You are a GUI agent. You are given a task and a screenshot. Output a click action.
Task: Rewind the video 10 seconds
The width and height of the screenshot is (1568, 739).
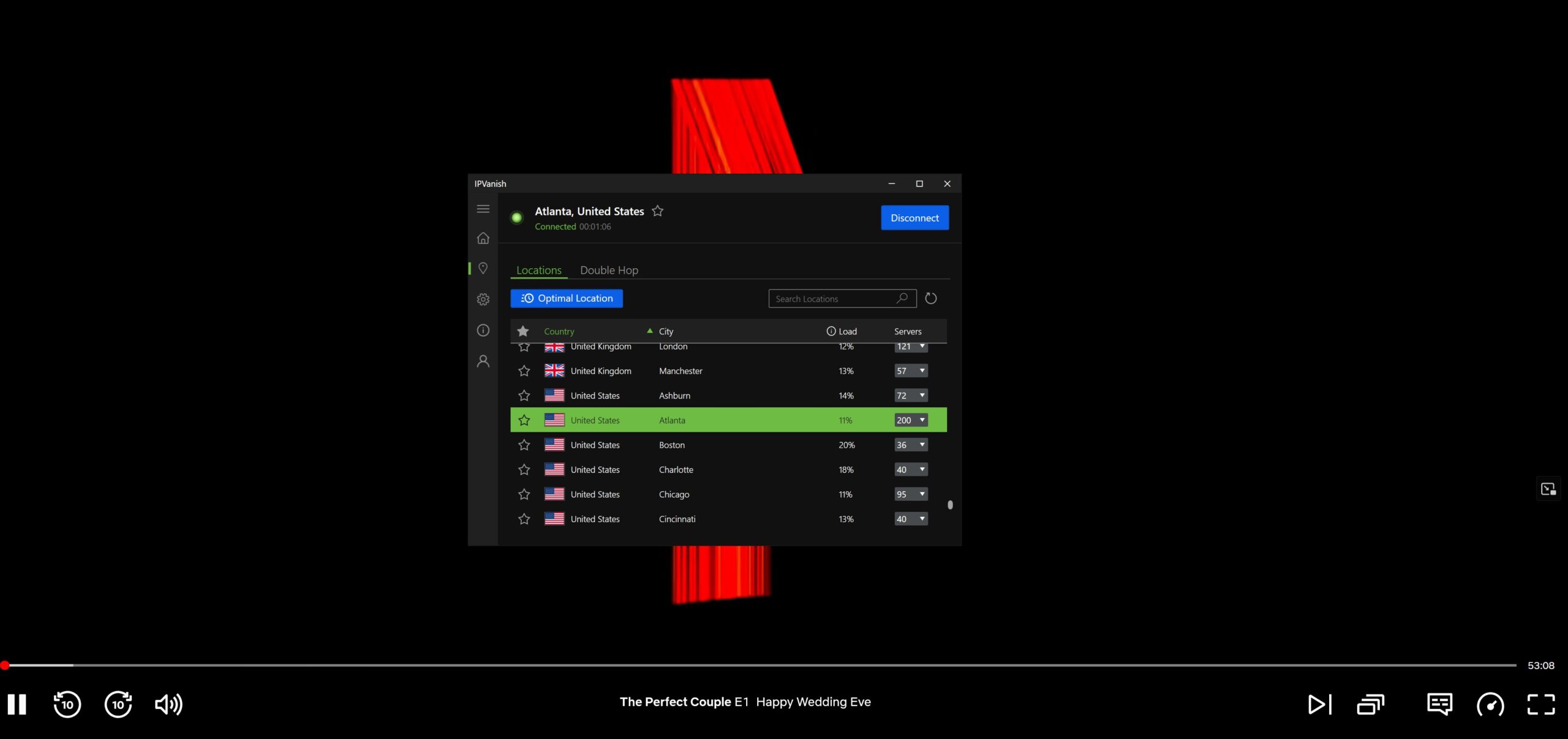pos(67,704)
